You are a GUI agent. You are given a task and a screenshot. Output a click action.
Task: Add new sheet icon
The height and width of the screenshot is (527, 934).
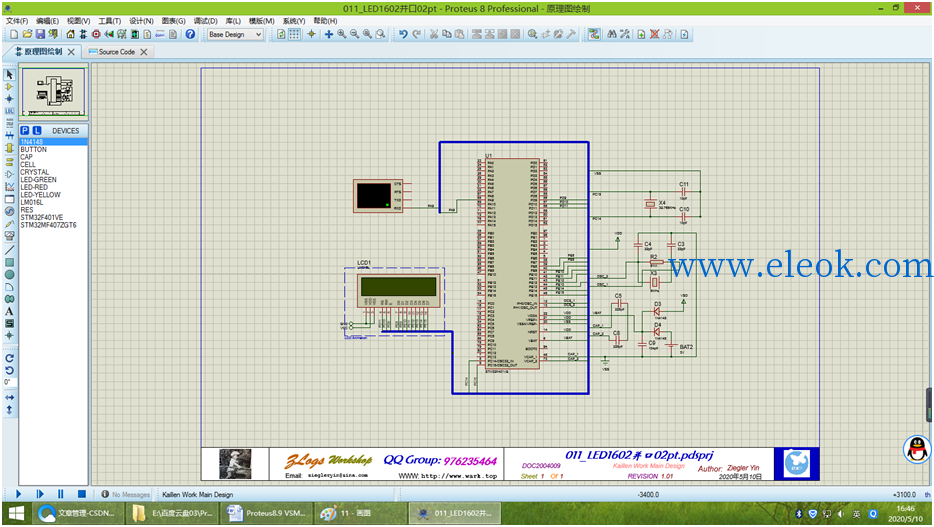coord(641,35)
